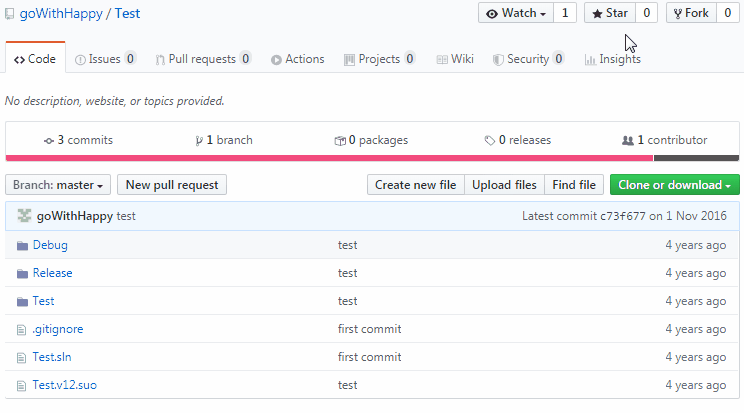Click the branch icon next to 1 branch

tap(199, 141)
